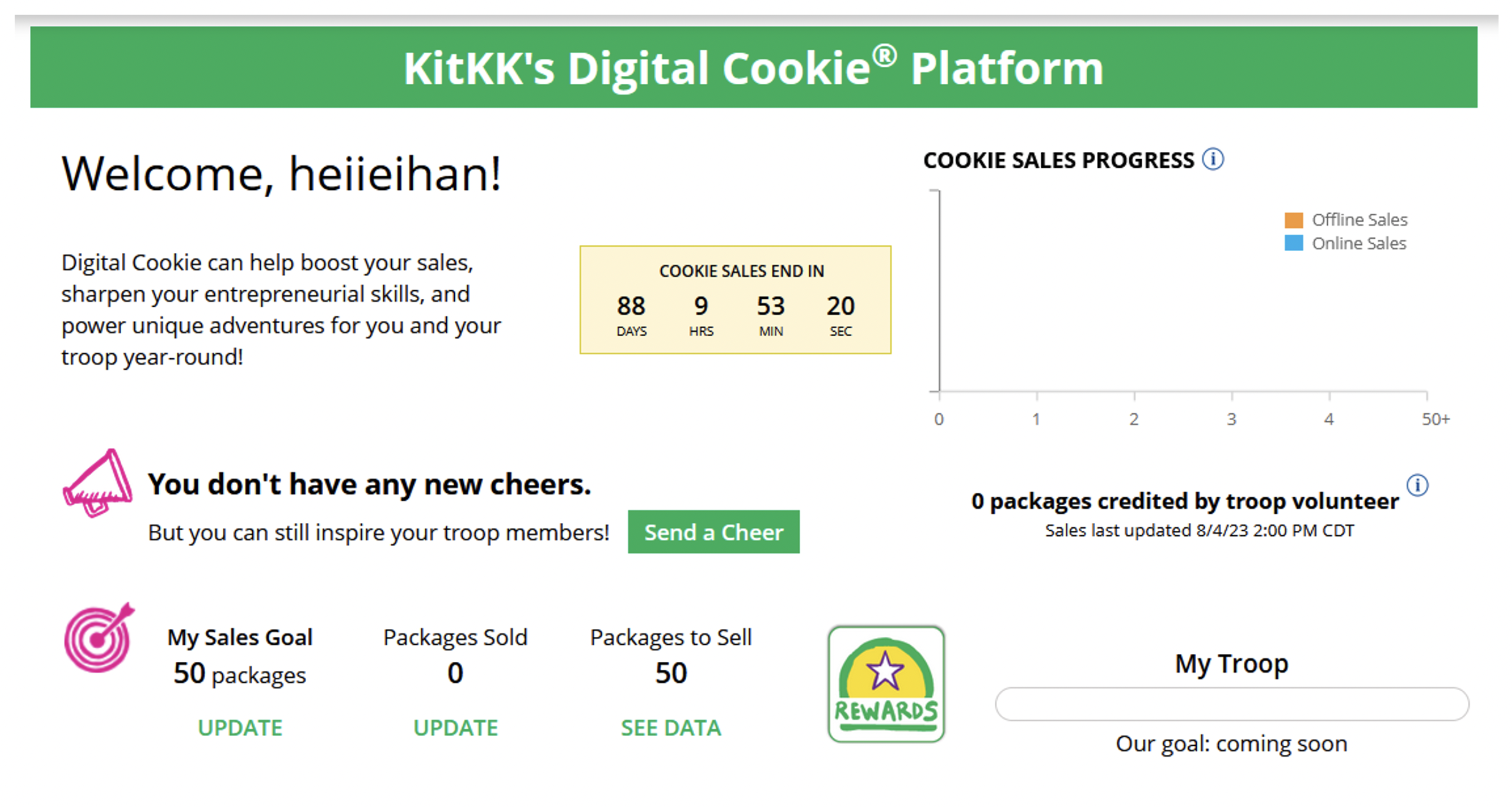1512x807 pixels.
Task: Click the star inside the Rewards badge
Action: 885,671
